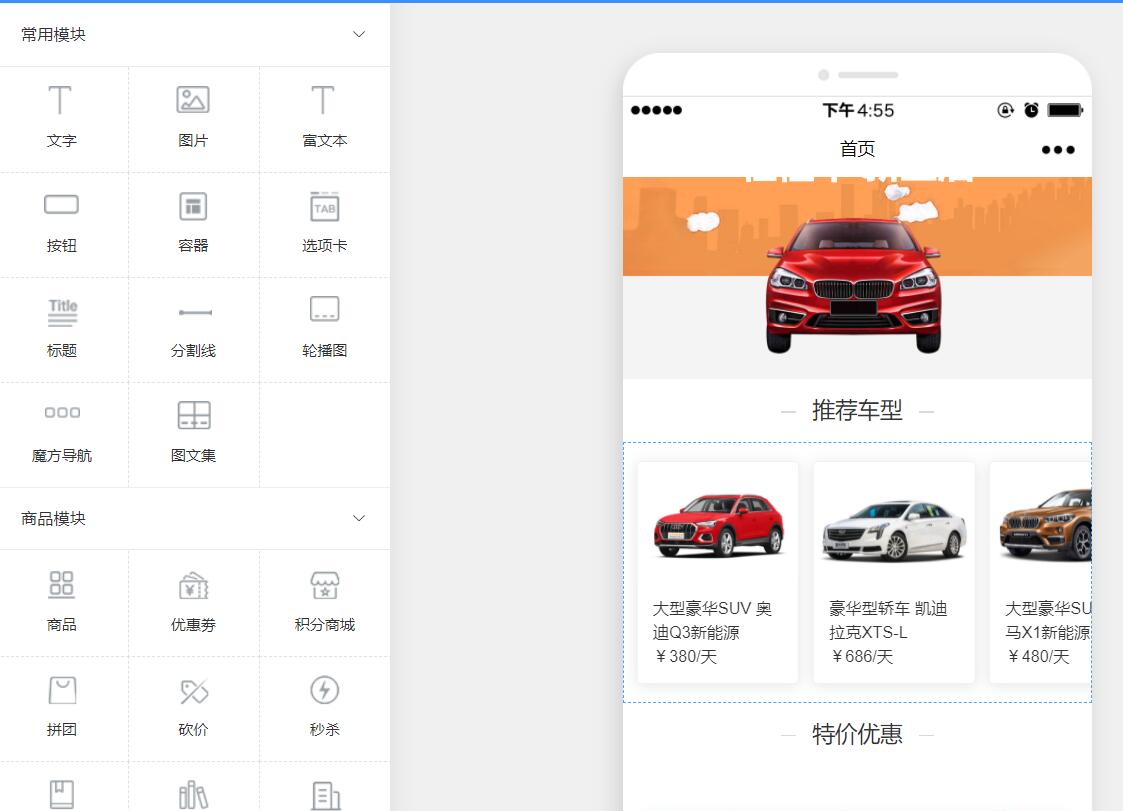Click the 豪华型轿车 凯迪拉克XTS-L name text
Viewport: 1123px width, 811px height.
tap(888, 620)
